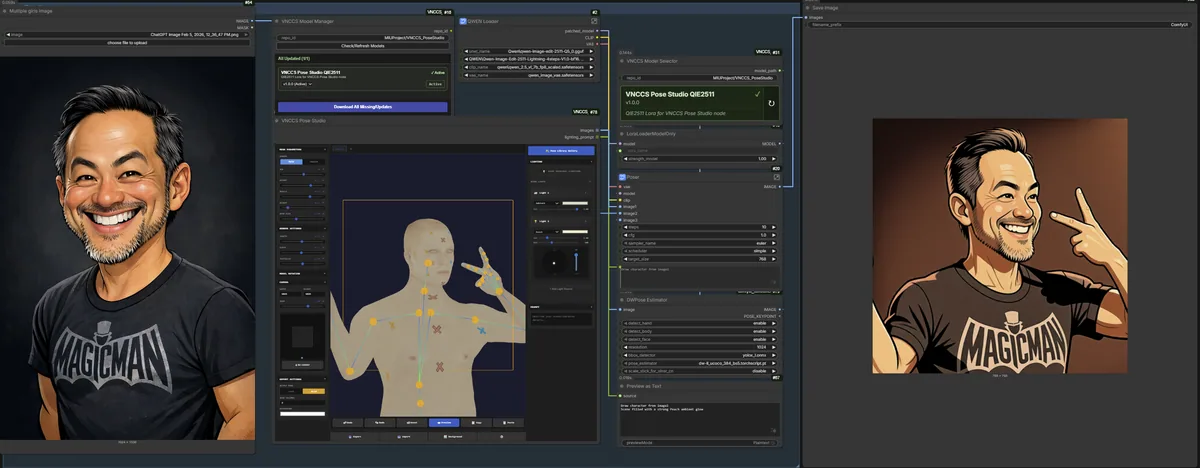This screenshot has width=1200, height=468.
Task: Click the Preview as Text output box
Action: (x=700, y=419)
